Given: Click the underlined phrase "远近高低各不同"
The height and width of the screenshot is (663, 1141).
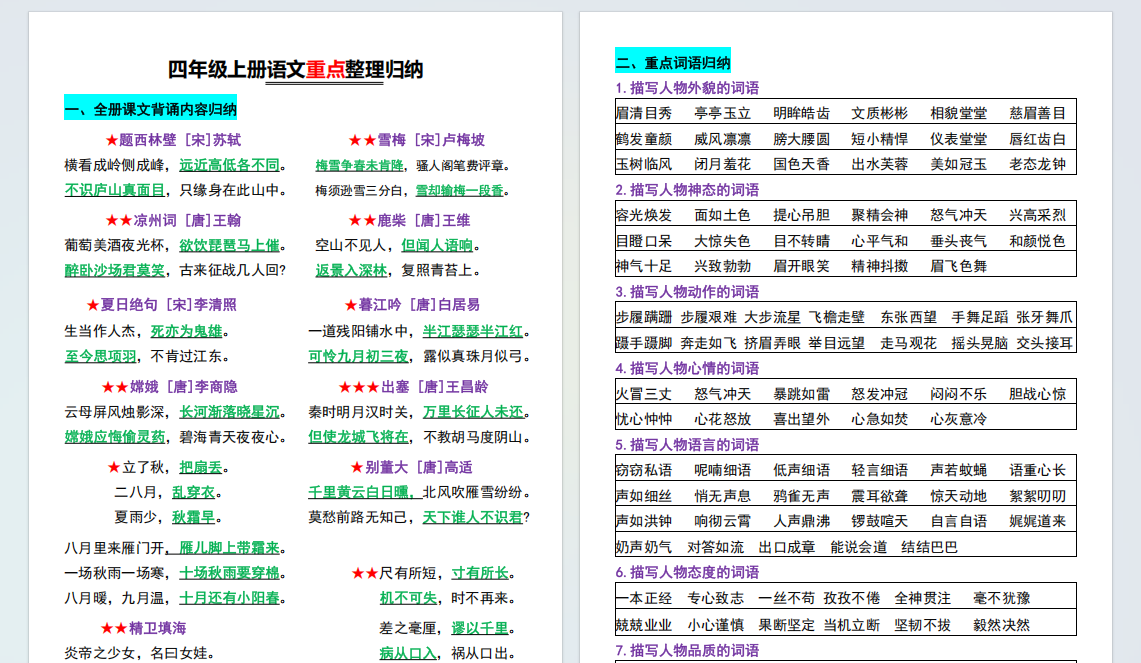Looking at the screenshot, I should [x=229, y=165].
